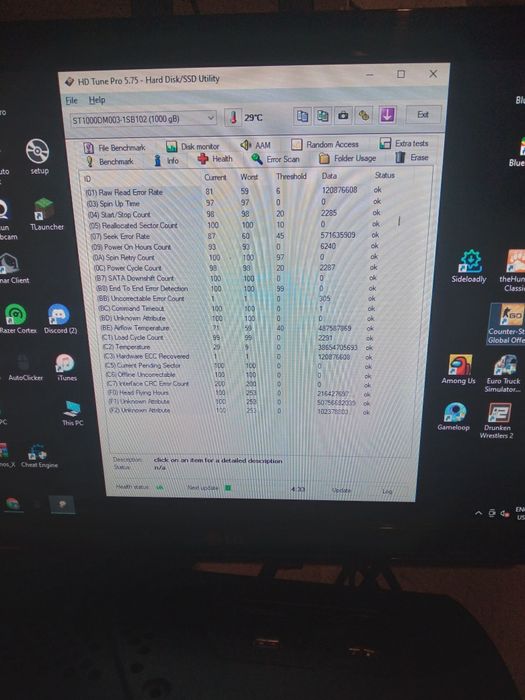
Task: Expand the ST1000DM003 drive selection dropdown
Action: click(x=143, y=119)
